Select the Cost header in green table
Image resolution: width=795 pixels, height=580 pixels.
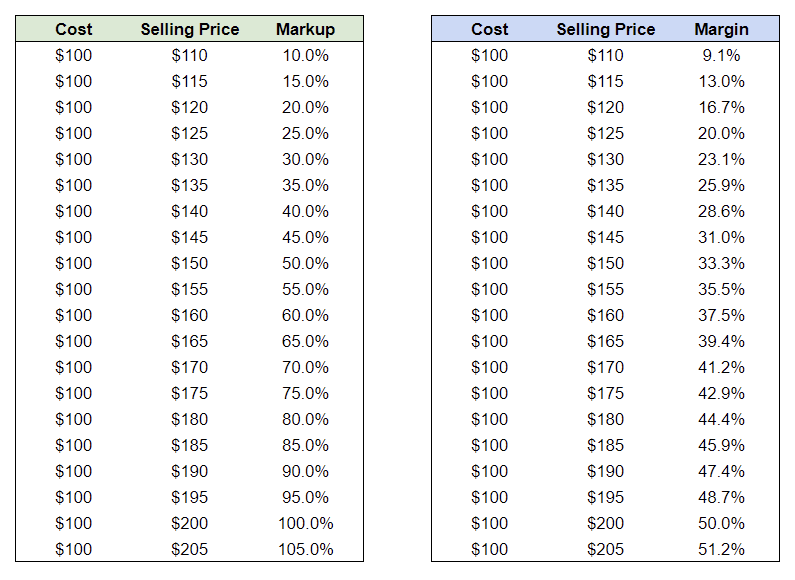point(74,29)
